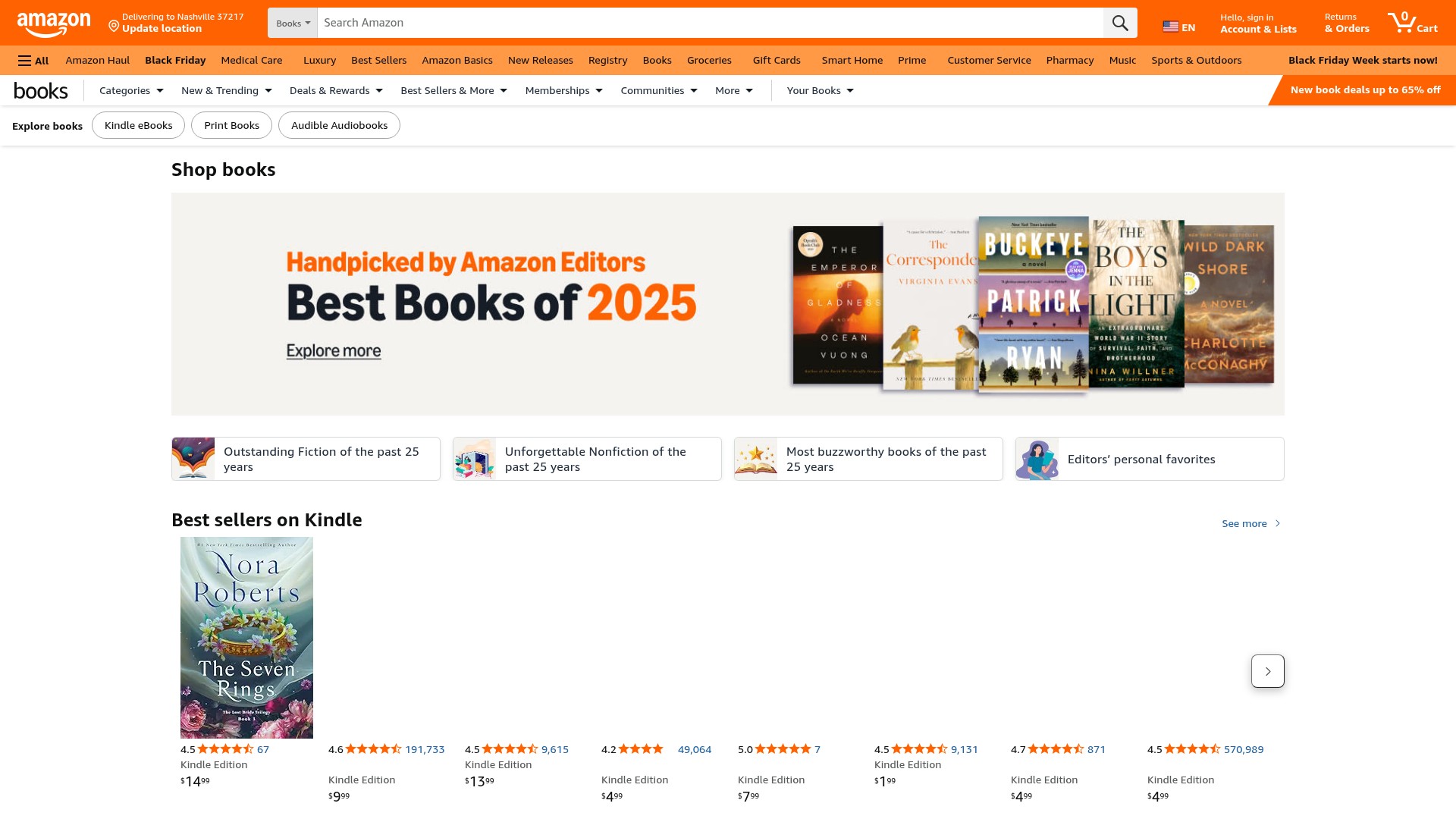
Task: Click The Boys in the Light cover
Action: point(1136,303)
